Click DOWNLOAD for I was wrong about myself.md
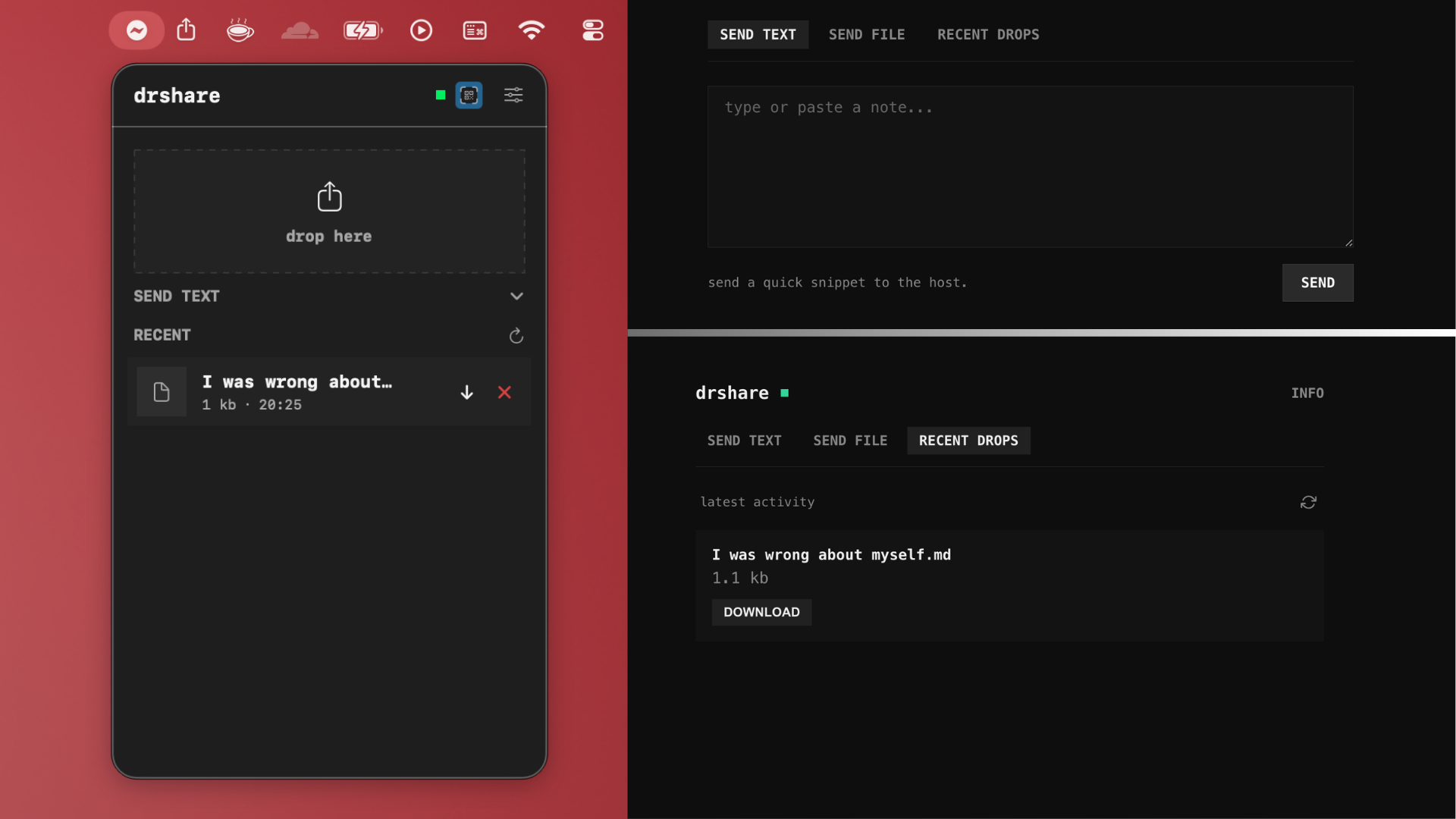This screenshot has height=819, width=1456. 761,612
